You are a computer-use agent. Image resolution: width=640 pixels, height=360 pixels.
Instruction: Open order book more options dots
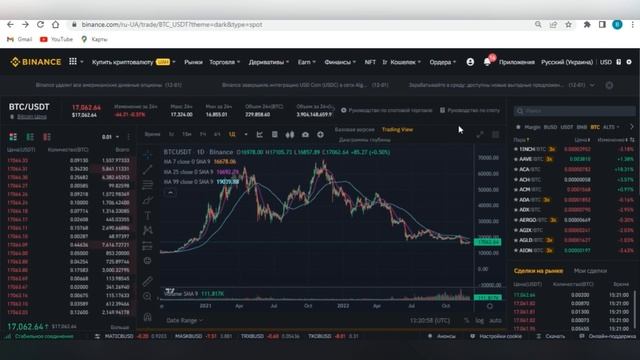[129, 137]
